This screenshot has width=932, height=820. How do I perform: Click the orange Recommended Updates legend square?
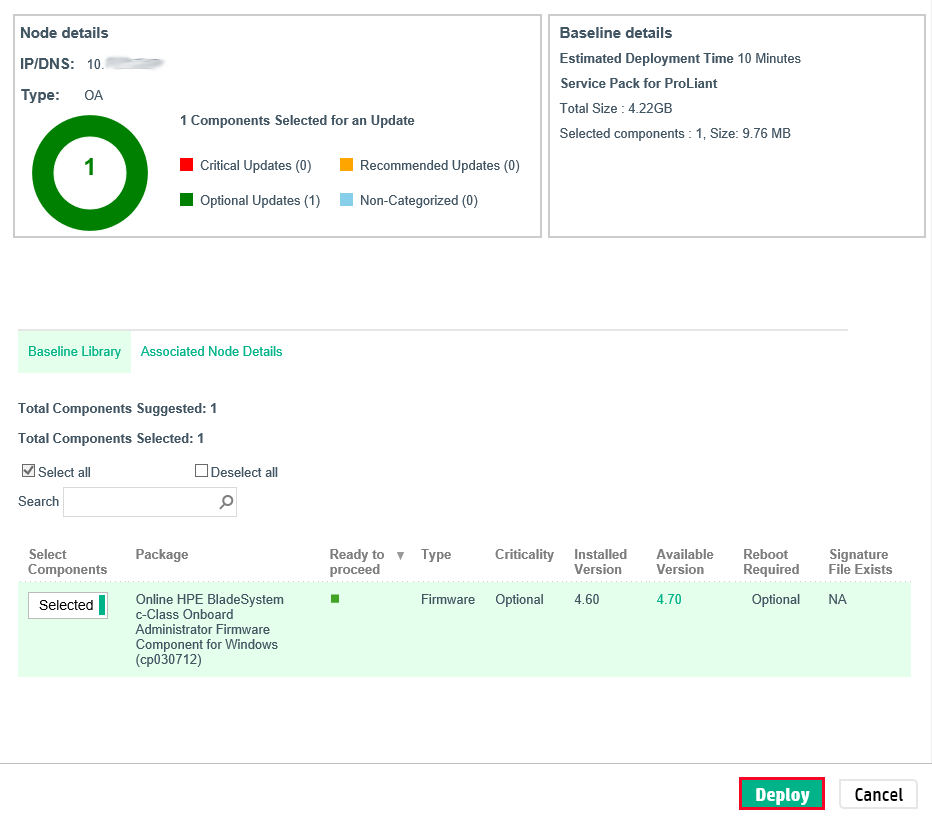[347, 164]
